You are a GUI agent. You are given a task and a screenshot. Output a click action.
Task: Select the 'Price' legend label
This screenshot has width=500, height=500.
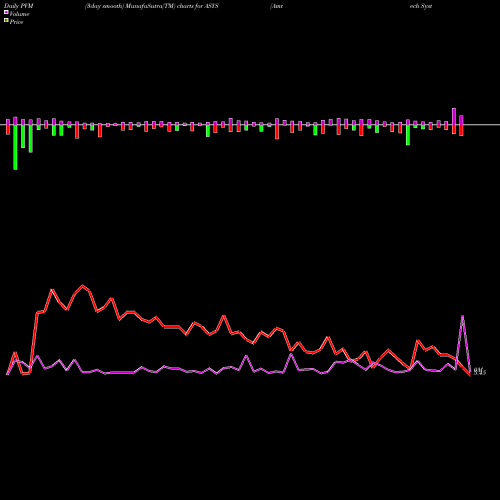click(x=16, y=22)
